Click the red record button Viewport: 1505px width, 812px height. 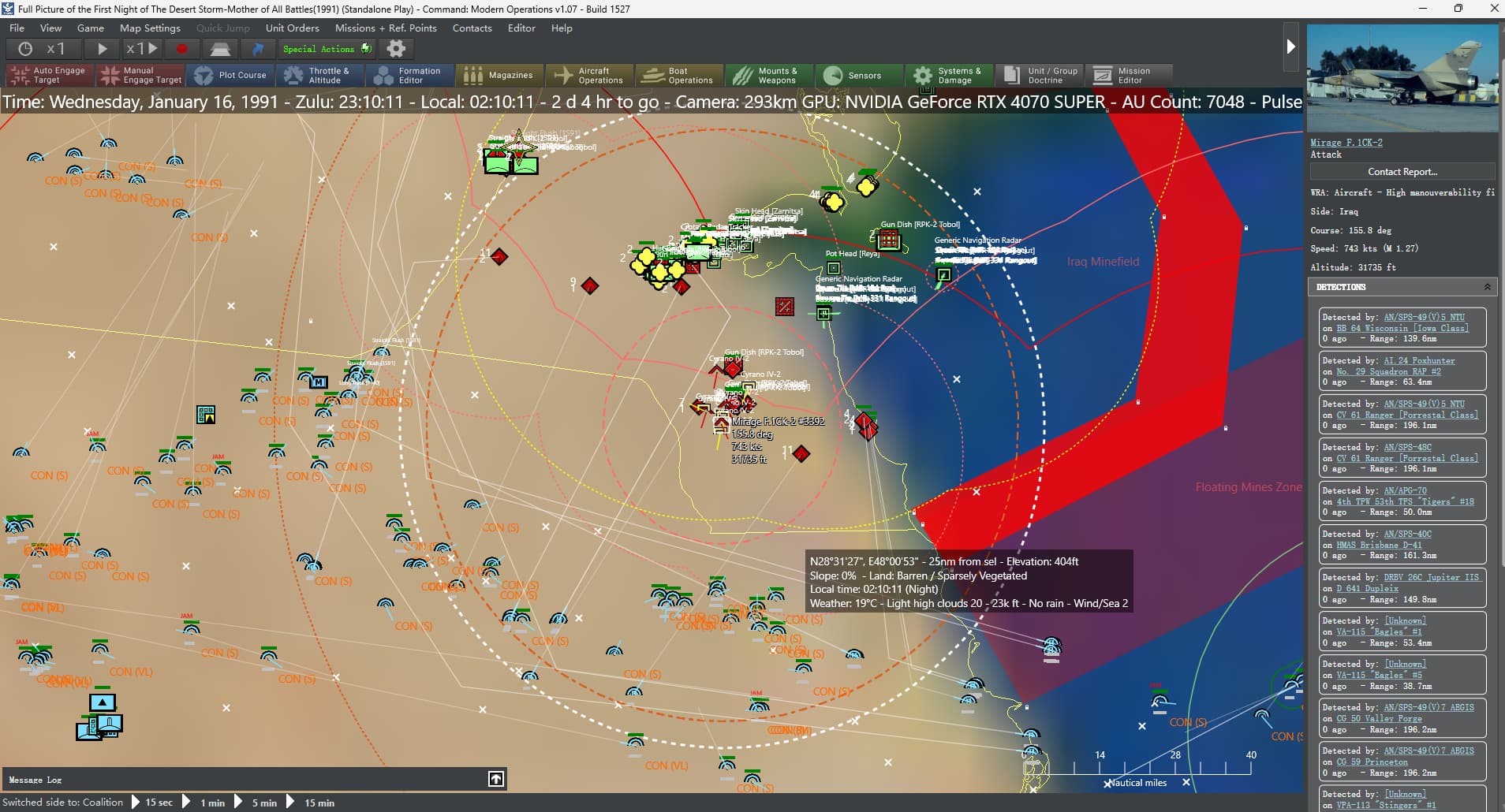[x=182, y=49]
